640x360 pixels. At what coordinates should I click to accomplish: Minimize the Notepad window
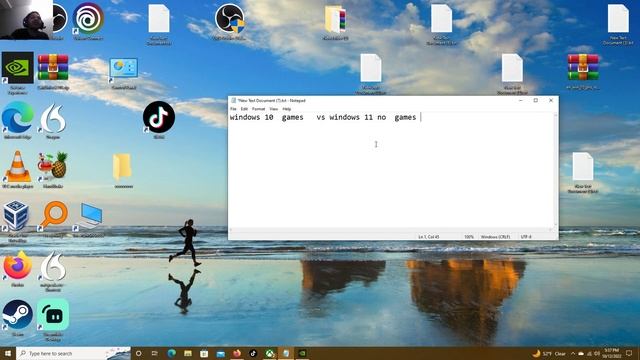[521, 100]
